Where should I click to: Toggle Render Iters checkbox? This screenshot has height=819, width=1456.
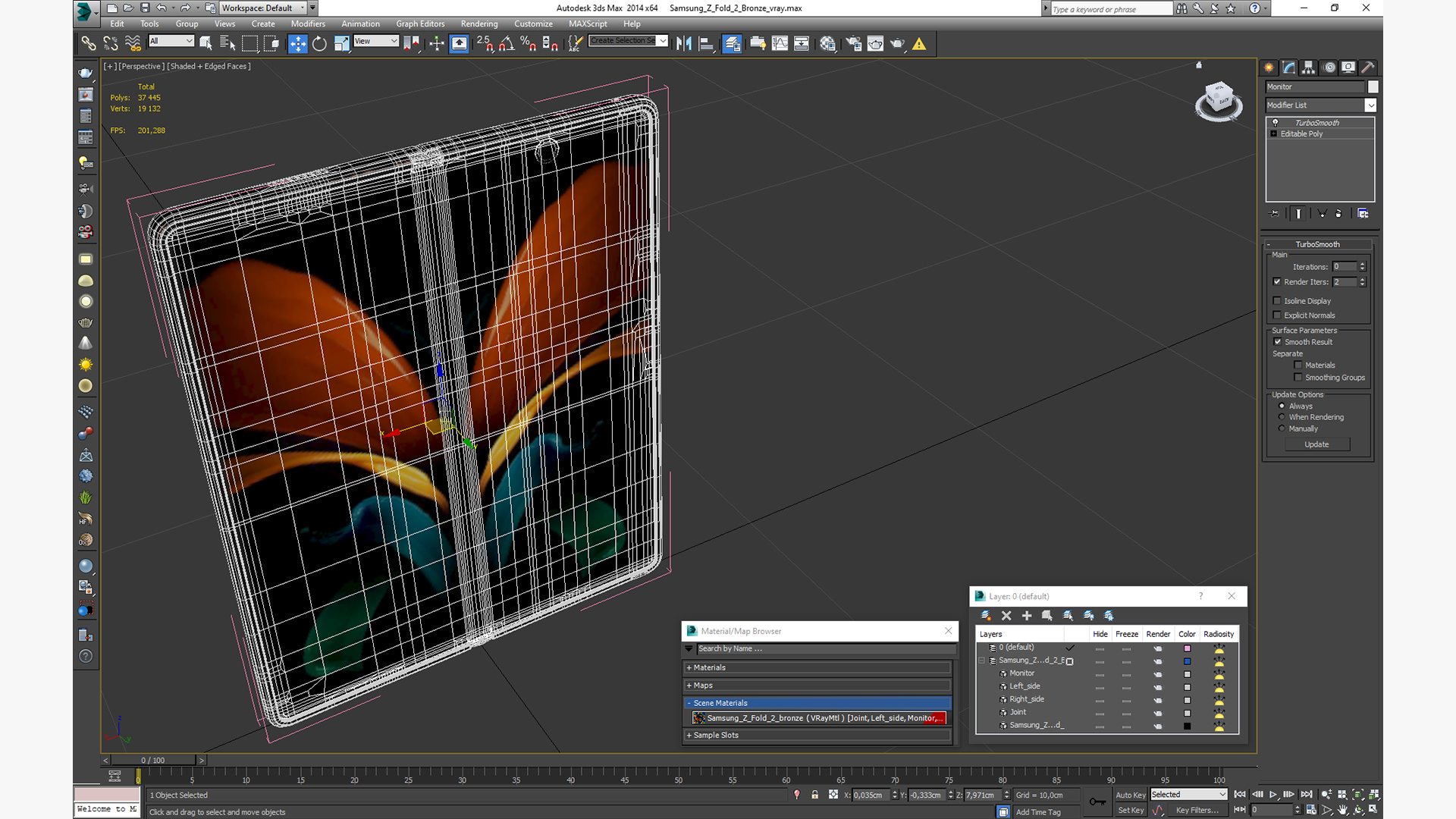pos(1277,281)
